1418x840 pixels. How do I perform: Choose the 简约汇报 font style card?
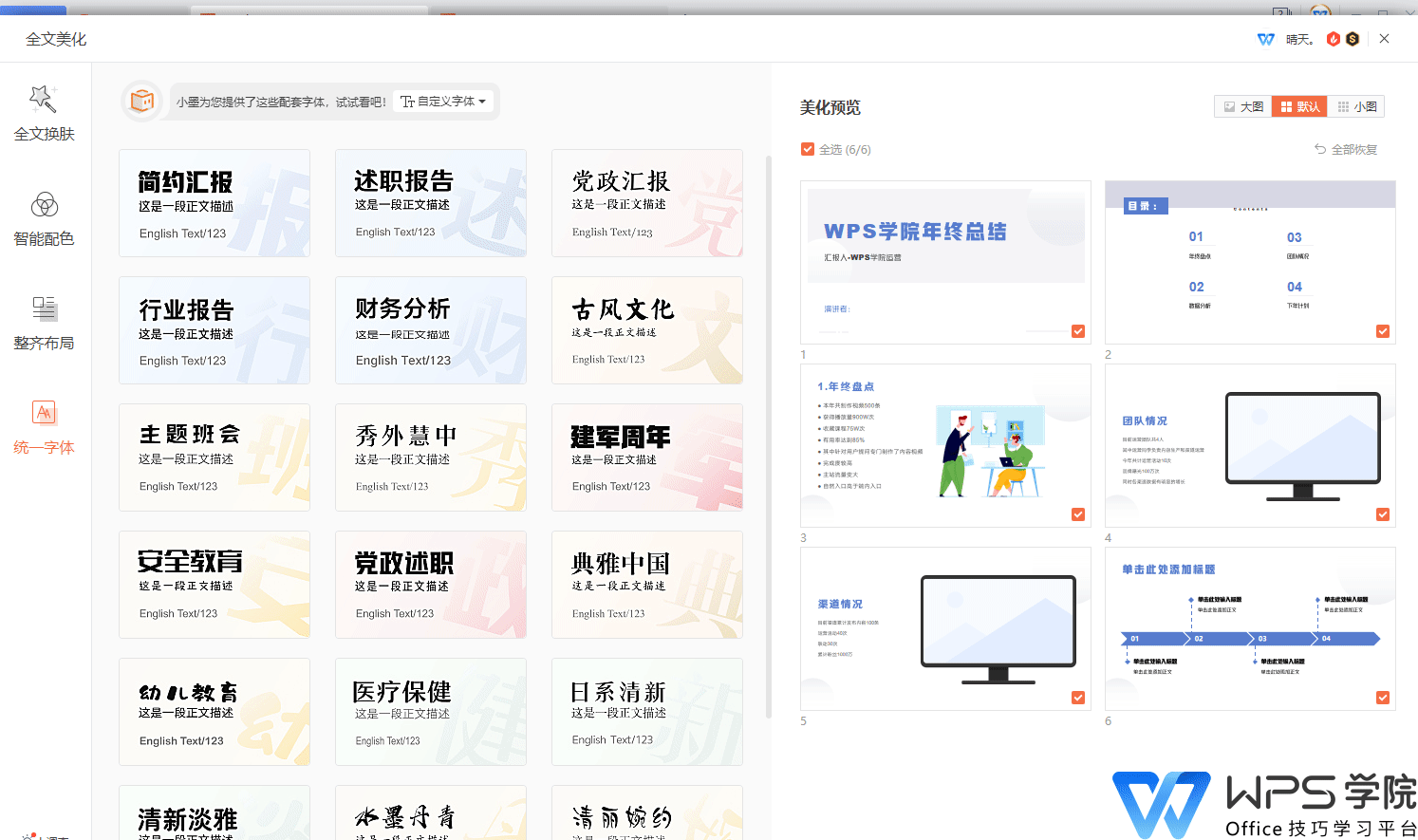click(215, 203)
